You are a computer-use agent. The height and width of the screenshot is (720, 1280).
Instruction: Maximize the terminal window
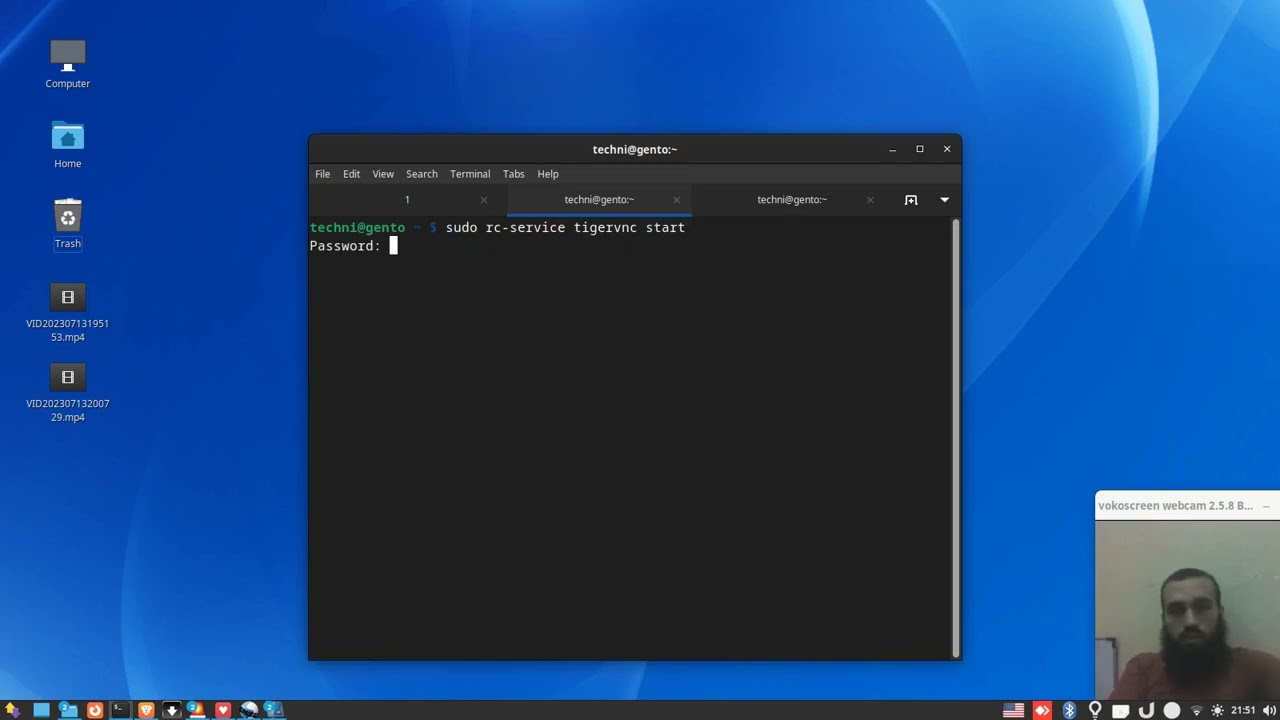coord(920,149)
